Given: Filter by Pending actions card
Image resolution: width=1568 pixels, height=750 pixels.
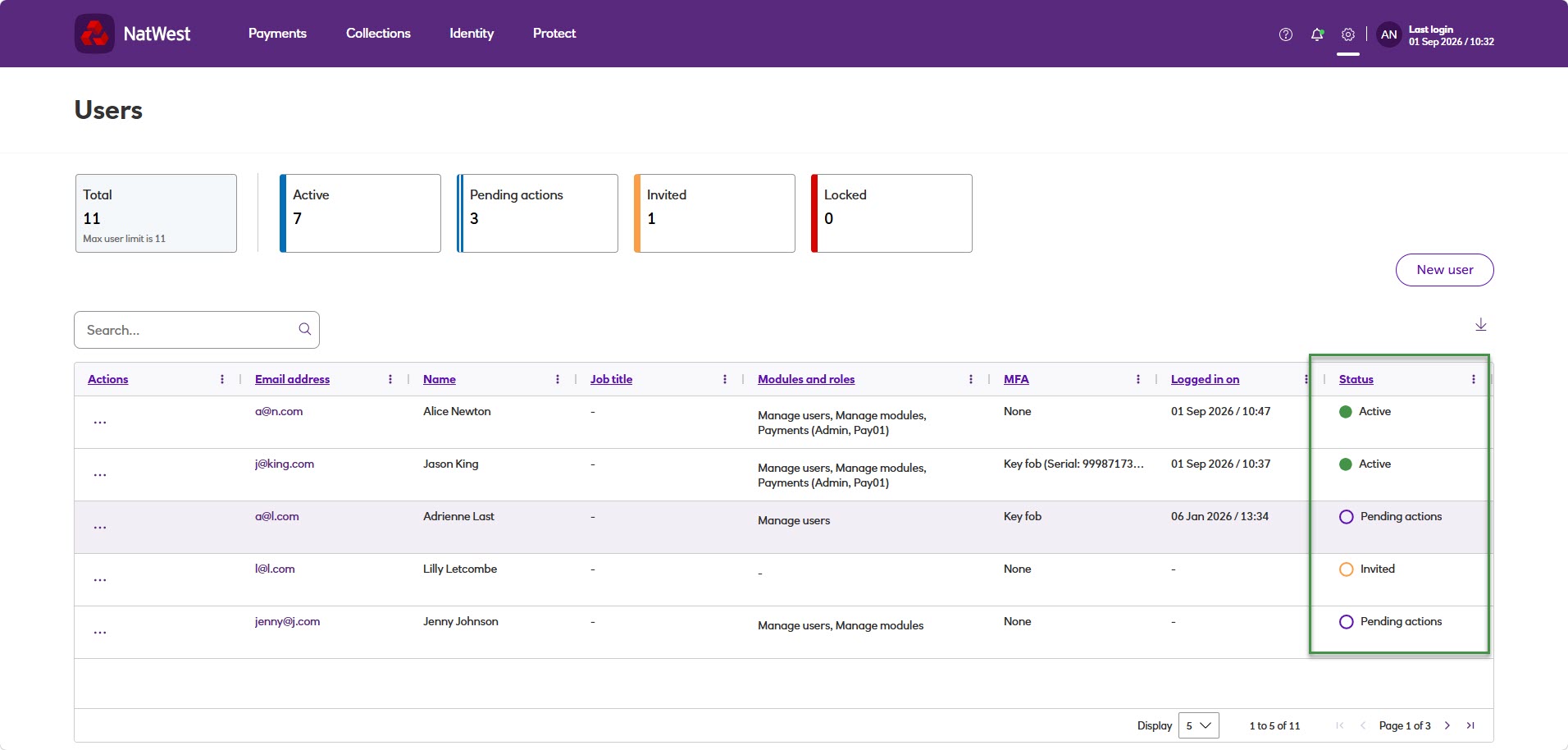Looking at the screenshot, I should coord(537,213).
